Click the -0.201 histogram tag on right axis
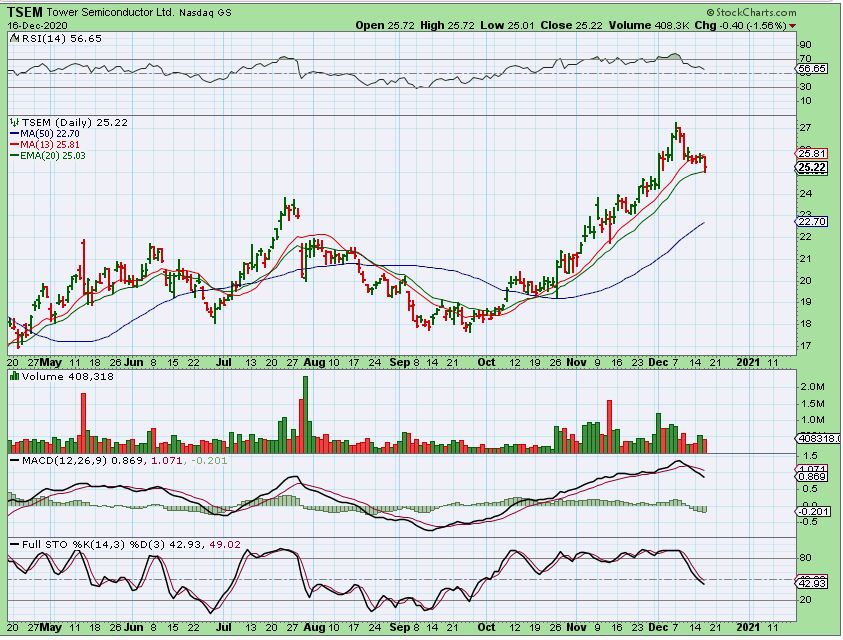This screenshot has width=843, height=640. click(x=812, y=511)
